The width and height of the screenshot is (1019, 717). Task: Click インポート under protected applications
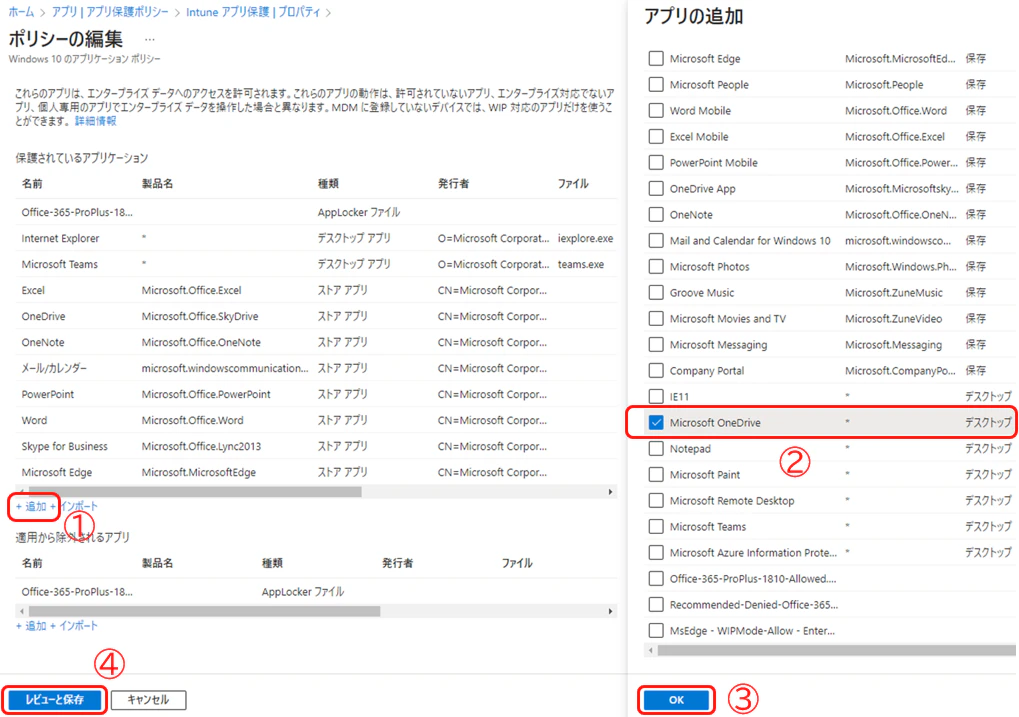(74, 506)
